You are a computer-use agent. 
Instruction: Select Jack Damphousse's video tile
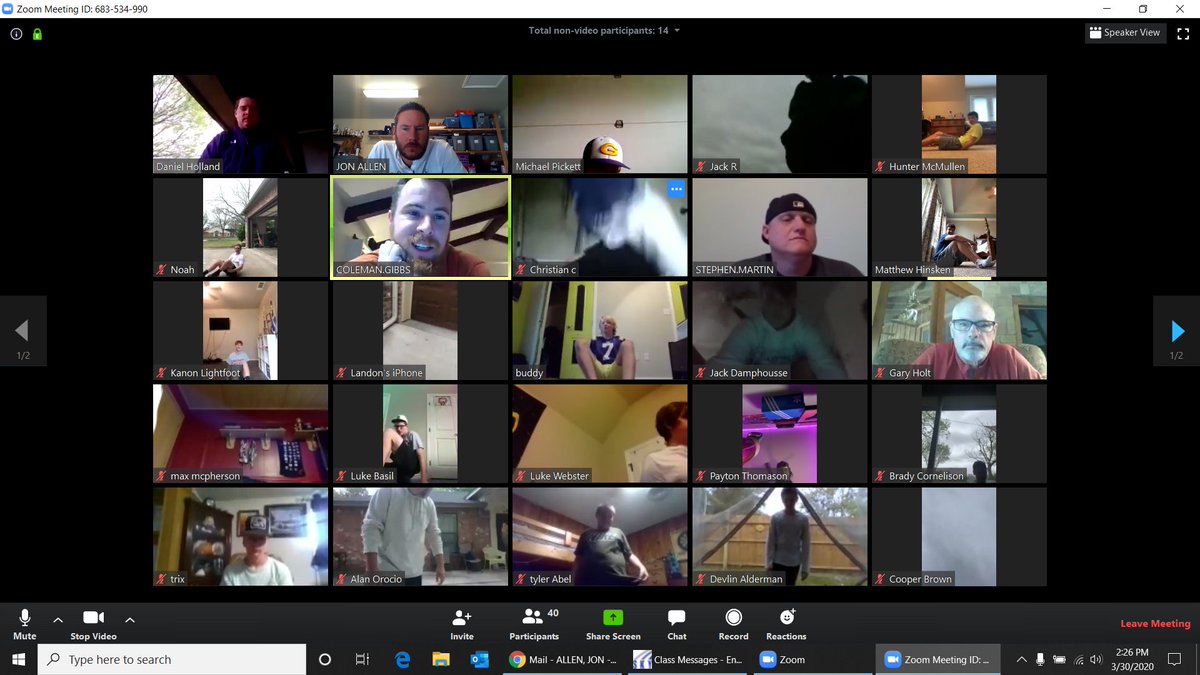point(780,330)
